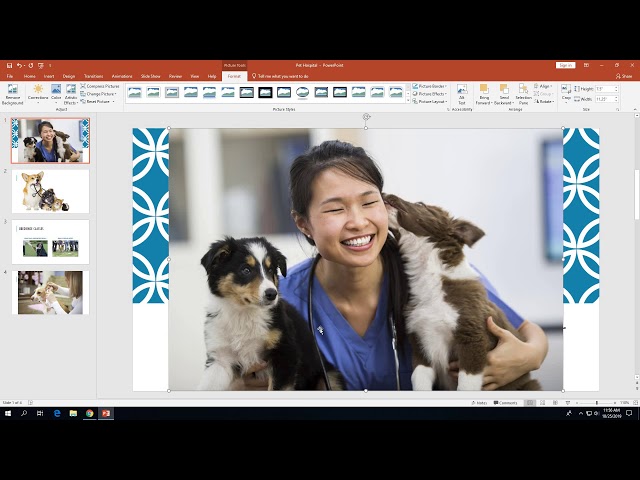Viewport: 640px width, 480px height.
Task: Switch to Normal view in status bar
Action: (530, 402)
